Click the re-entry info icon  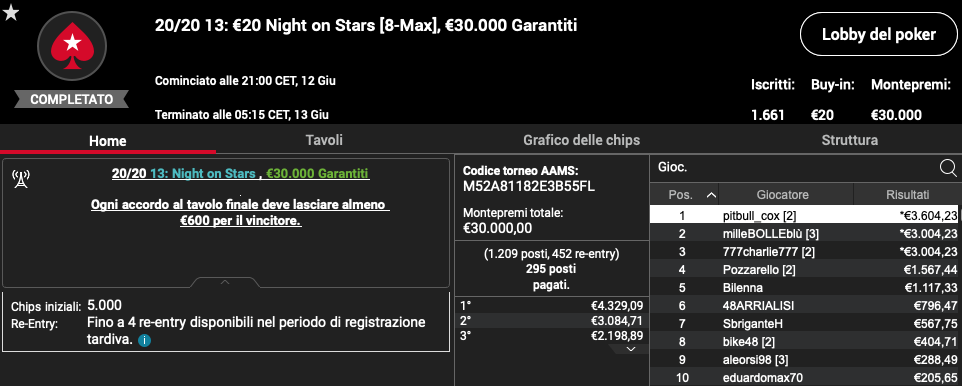click(144, 340)
